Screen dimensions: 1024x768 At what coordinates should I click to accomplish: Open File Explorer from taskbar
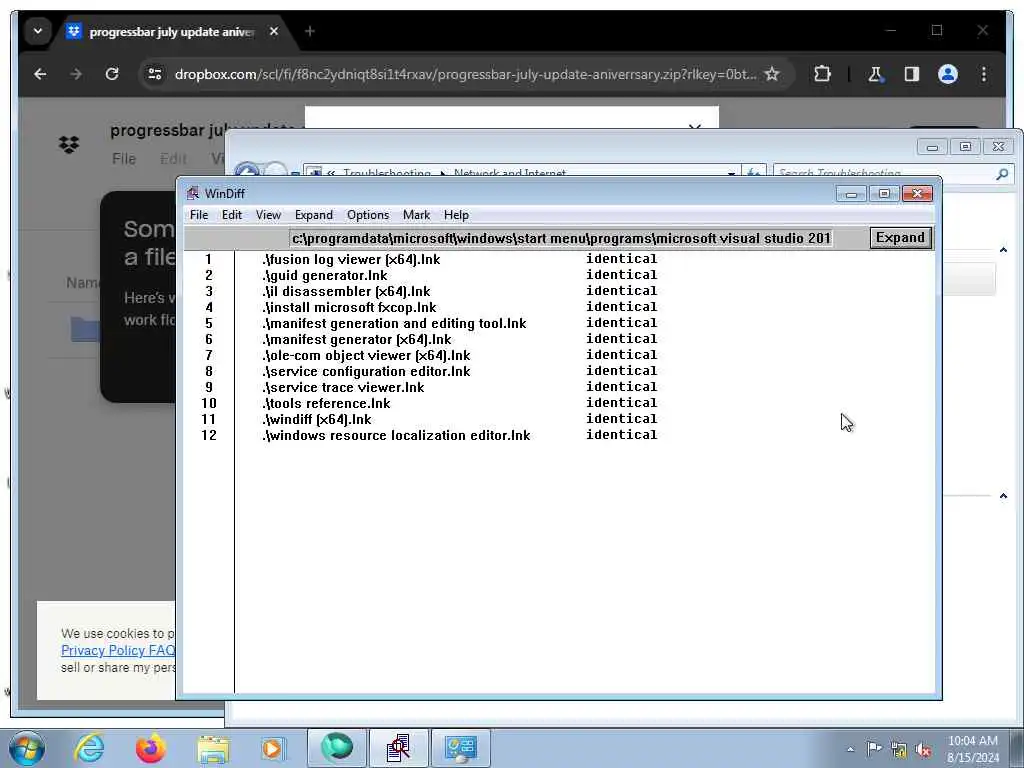[x=213, y=748]
